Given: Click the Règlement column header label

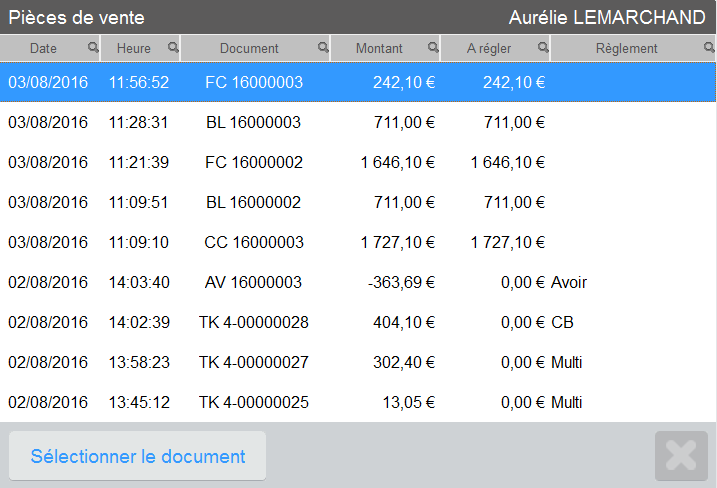Looking at the screenshot, I should (x=626, y=48).
